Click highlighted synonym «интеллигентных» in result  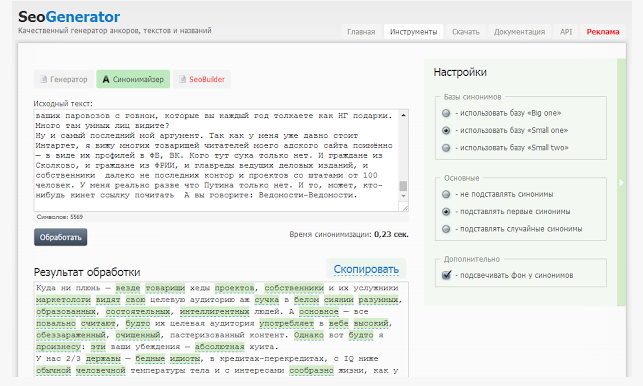214,312
